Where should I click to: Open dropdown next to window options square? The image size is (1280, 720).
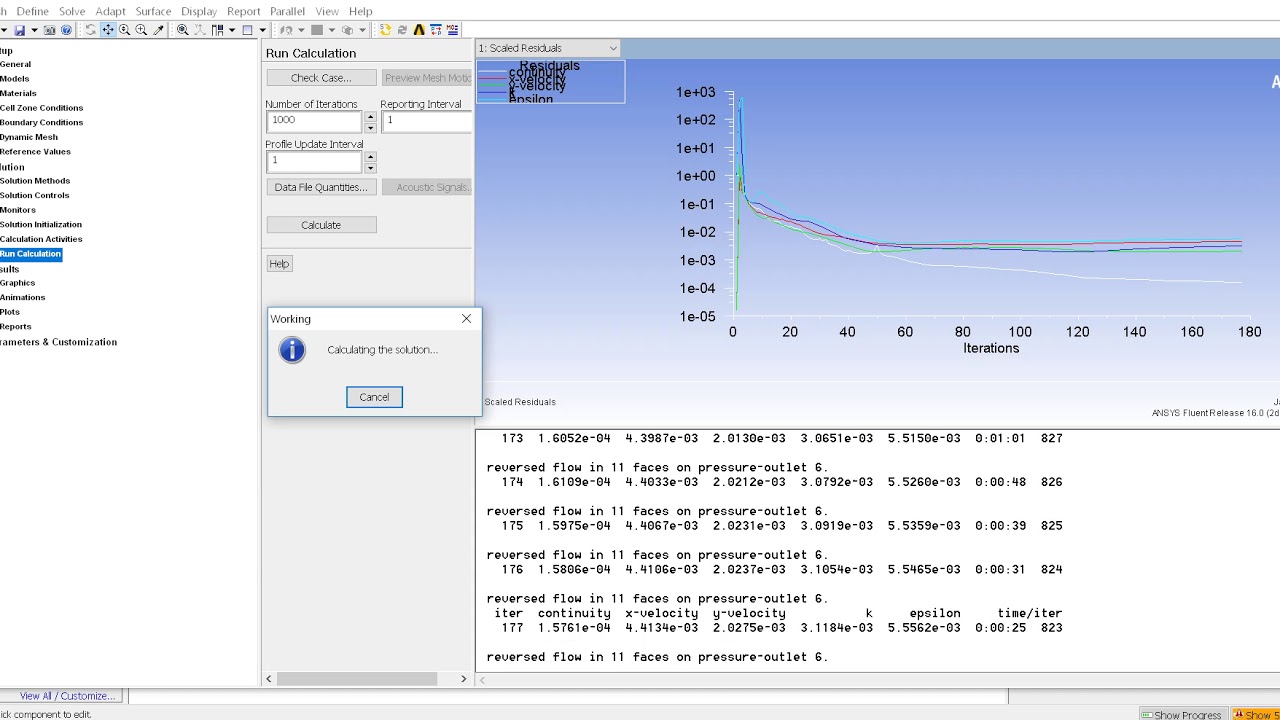tap(262, 30)
